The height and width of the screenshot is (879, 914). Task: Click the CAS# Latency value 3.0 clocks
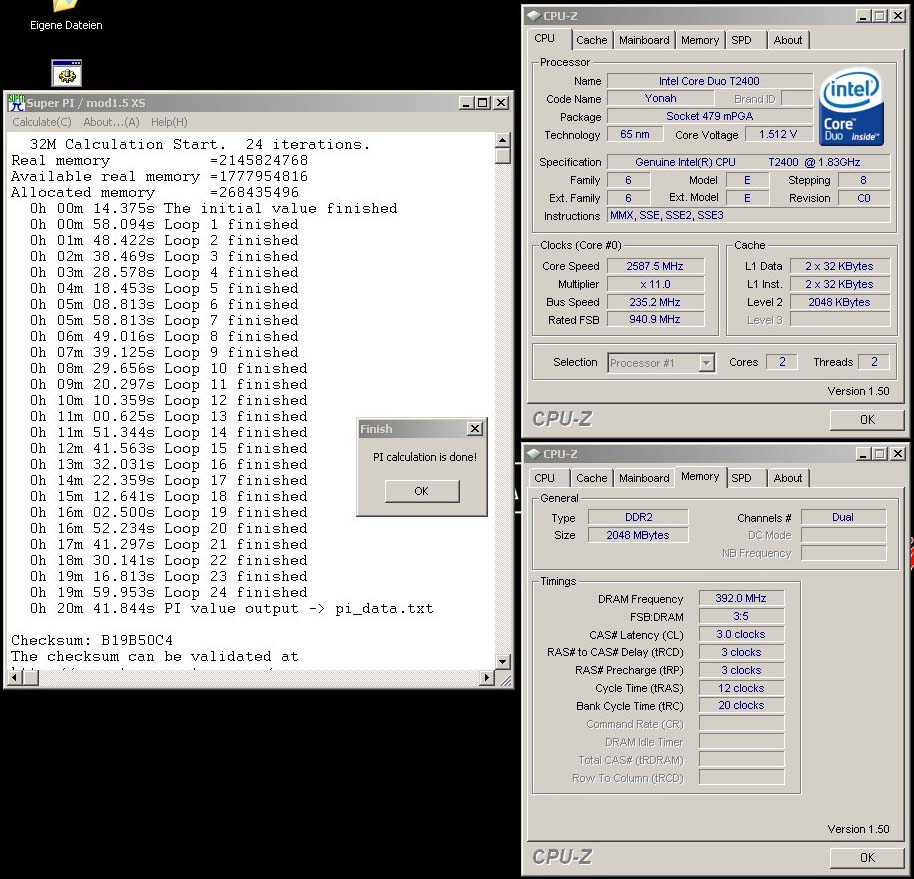click(x=741, y=634)
